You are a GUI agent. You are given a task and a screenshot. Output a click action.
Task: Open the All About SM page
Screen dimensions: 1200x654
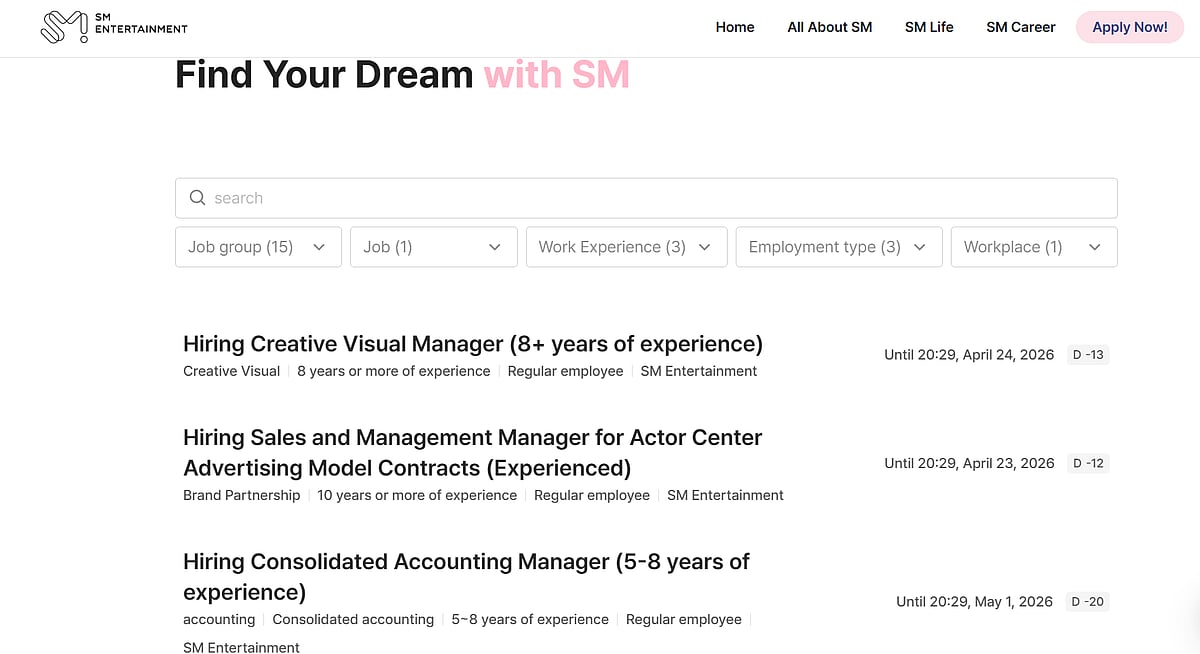[829, 27]
